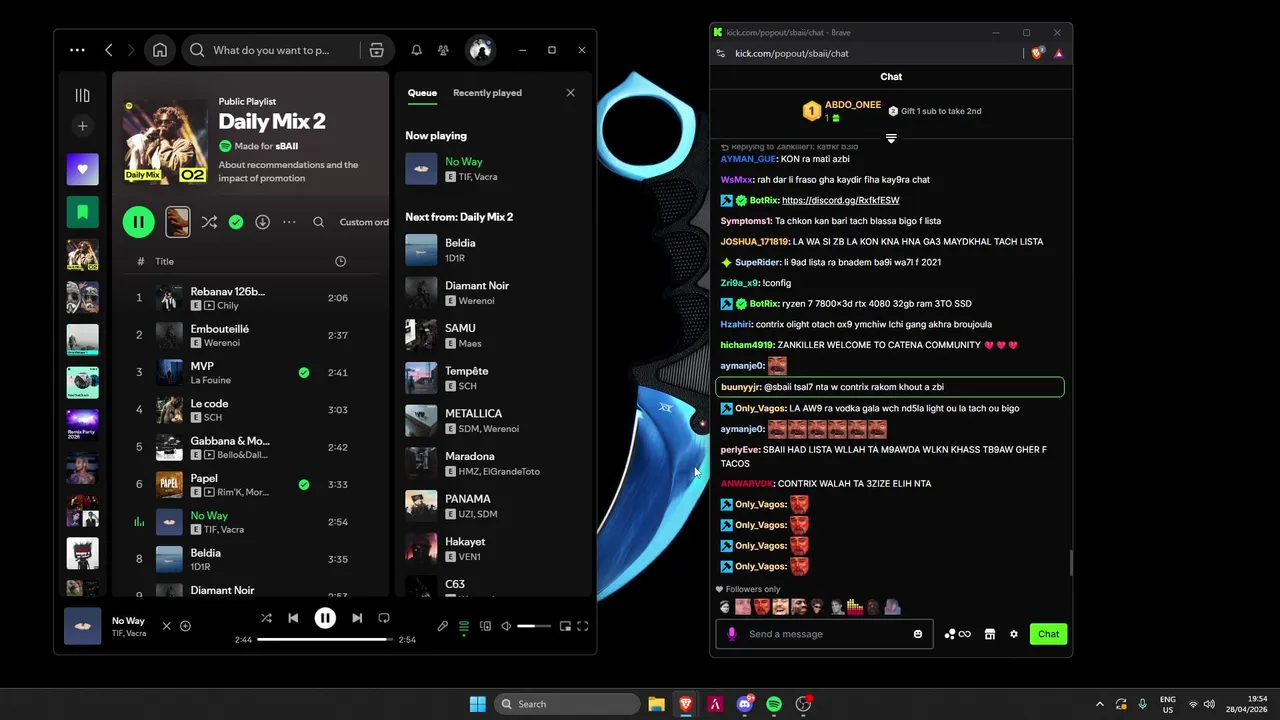
Task: Play Tempête from the queue
Action: 421,378
